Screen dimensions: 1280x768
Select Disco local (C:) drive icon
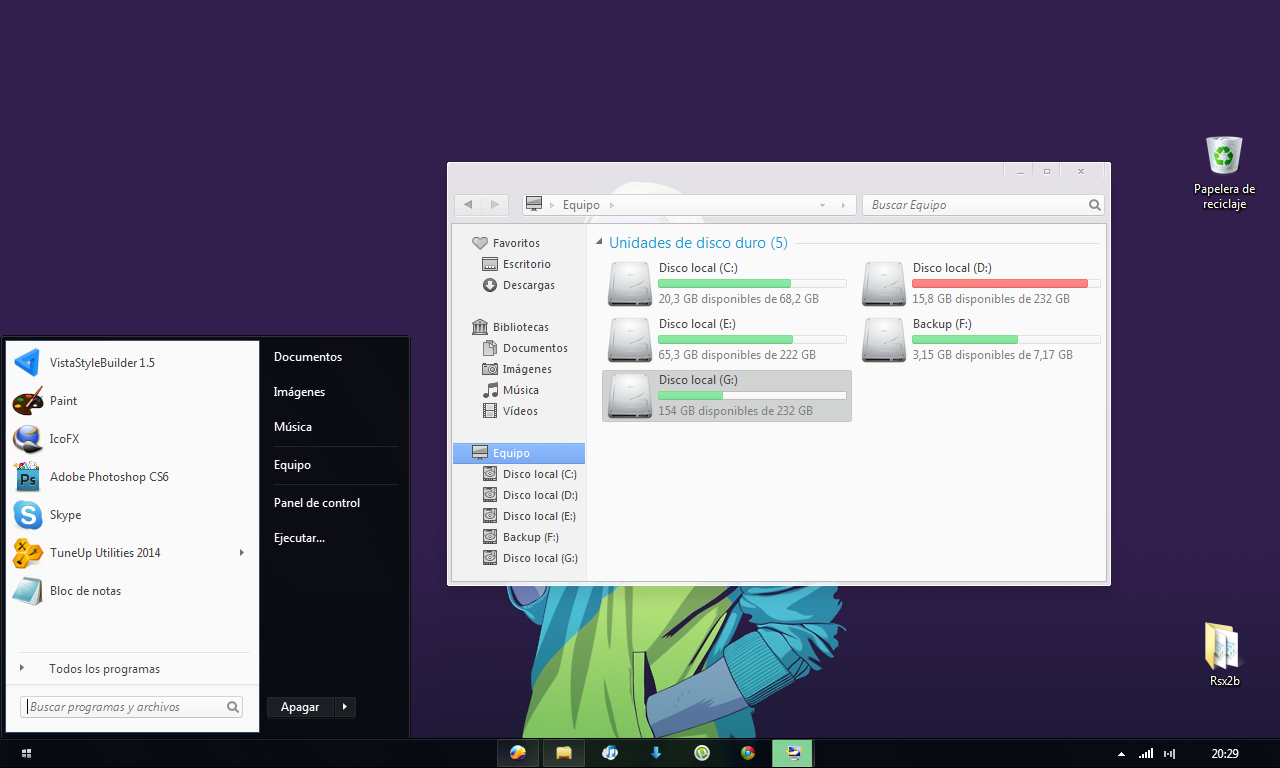tap(629, 284)
